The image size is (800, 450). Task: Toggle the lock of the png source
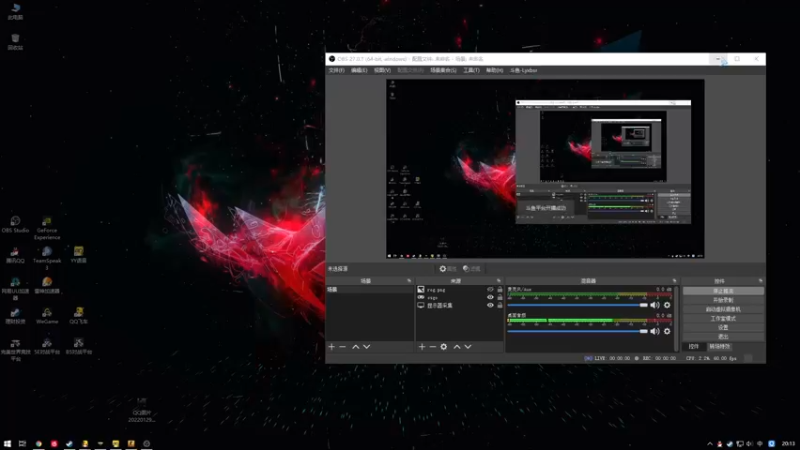point(500,289)
